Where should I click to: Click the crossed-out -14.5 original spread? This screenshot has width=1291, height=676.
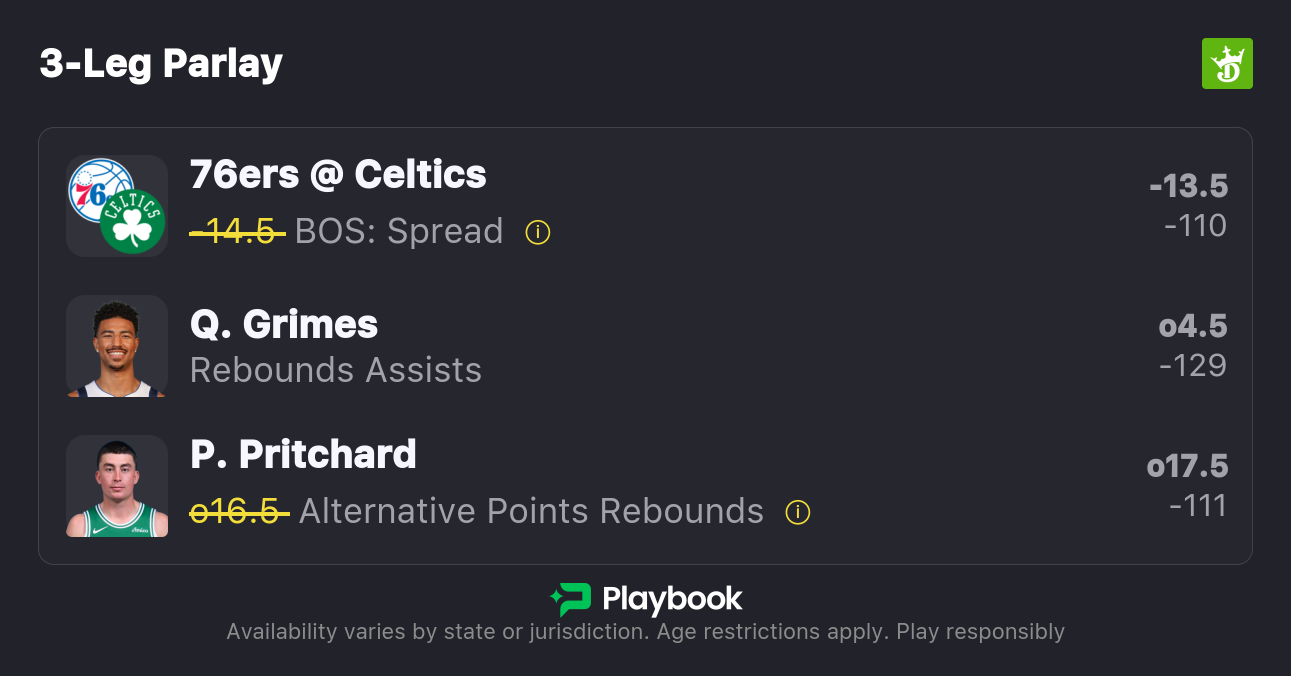click(x=238, y=232)
